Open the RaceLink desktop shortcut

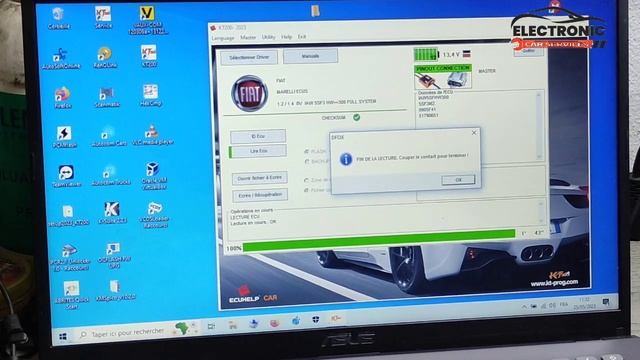pyautogui.click(x=105, y=57)
